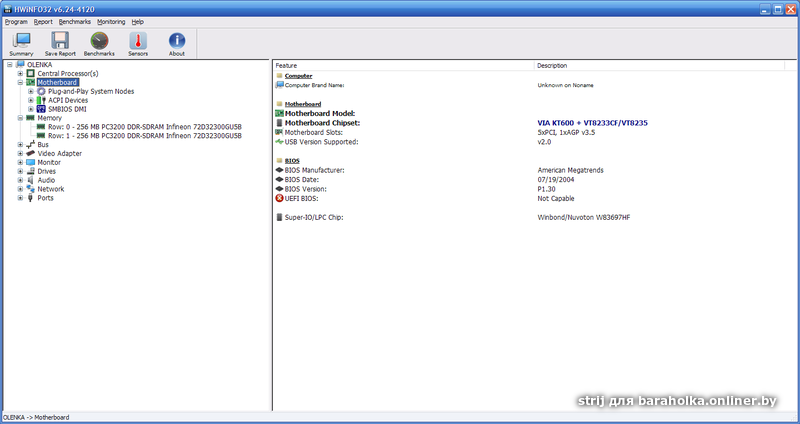This screenshot has width=800, height=424.
Task: Click the red UEFI BIOS error icon
Action: pyautogui.click(x=279, y=198)
